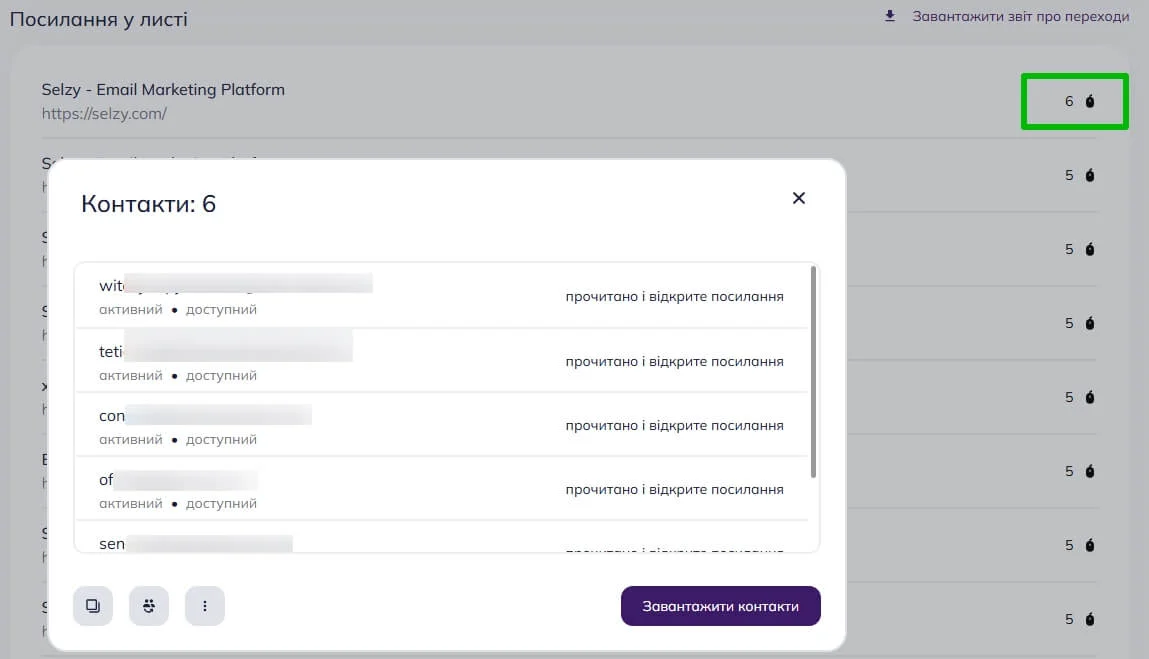1149x659 pixels.
Task: Select the contact row starting with 'sen'
Action: pos(442,537)
